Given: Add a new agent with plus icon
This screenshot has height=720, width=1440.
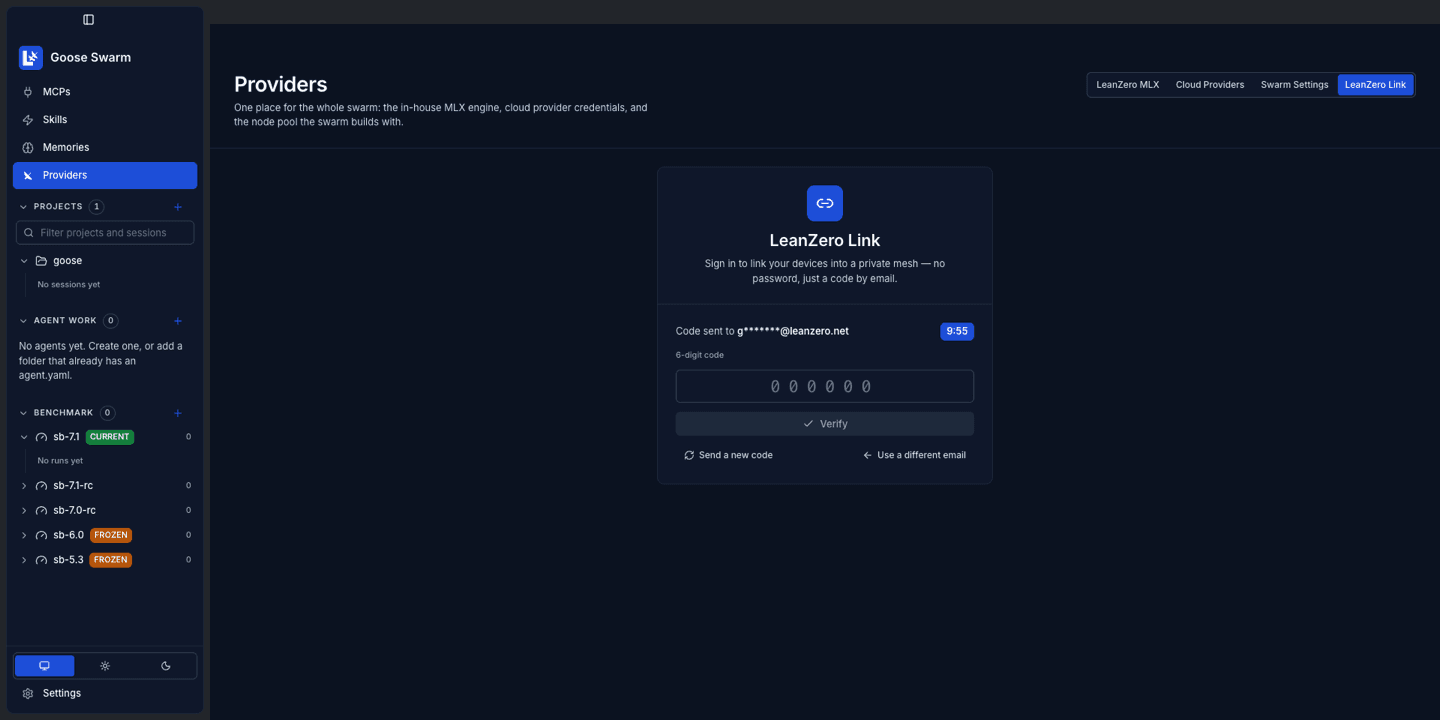Looking at the screenshot, I should 178,321.
